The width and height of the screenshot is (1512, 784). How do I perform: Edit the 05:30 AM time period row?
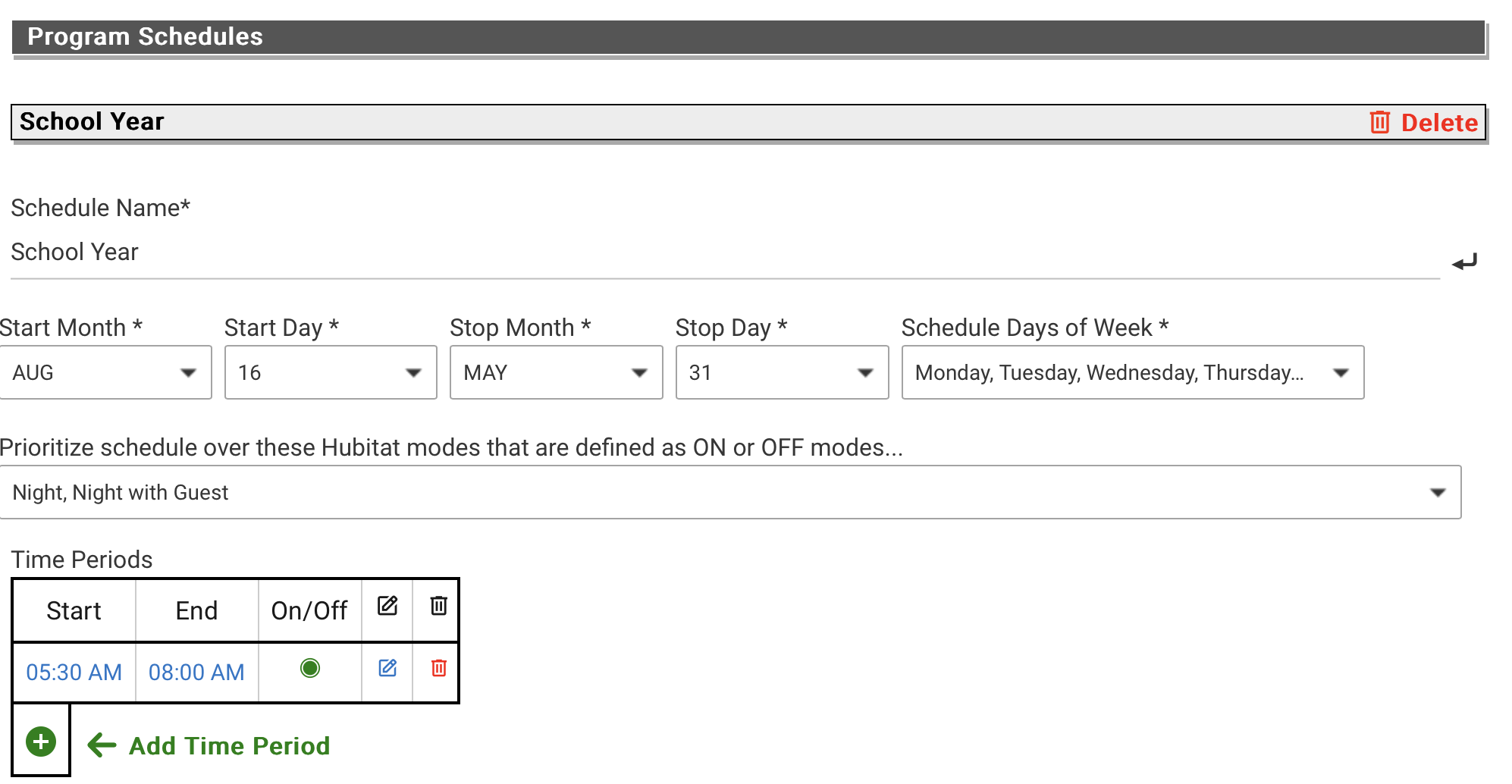pyautogui.click(x=387, y=668)
